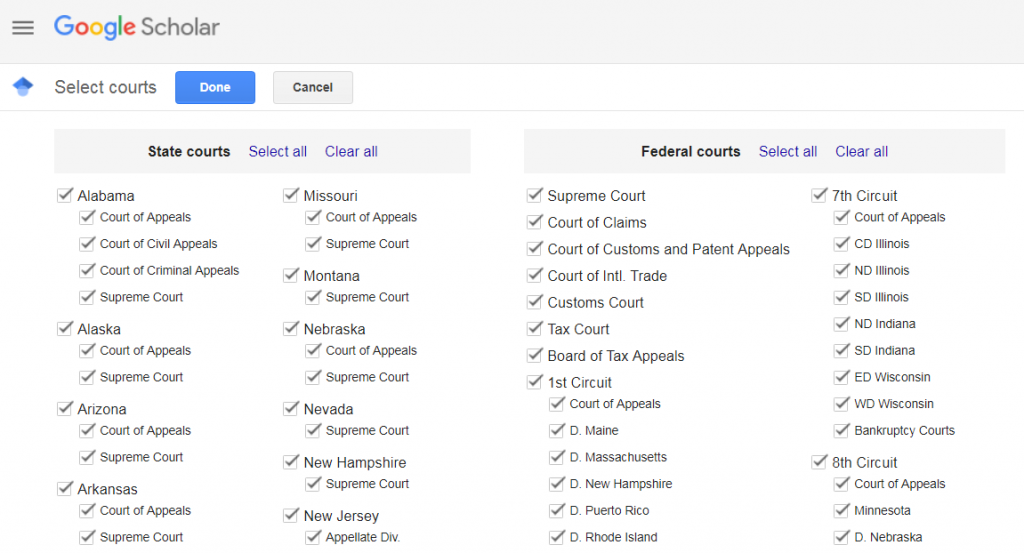This screenshot has width=1024, height=553.
Task: Open the hamburger menu icon
Action: click(23, 27)
